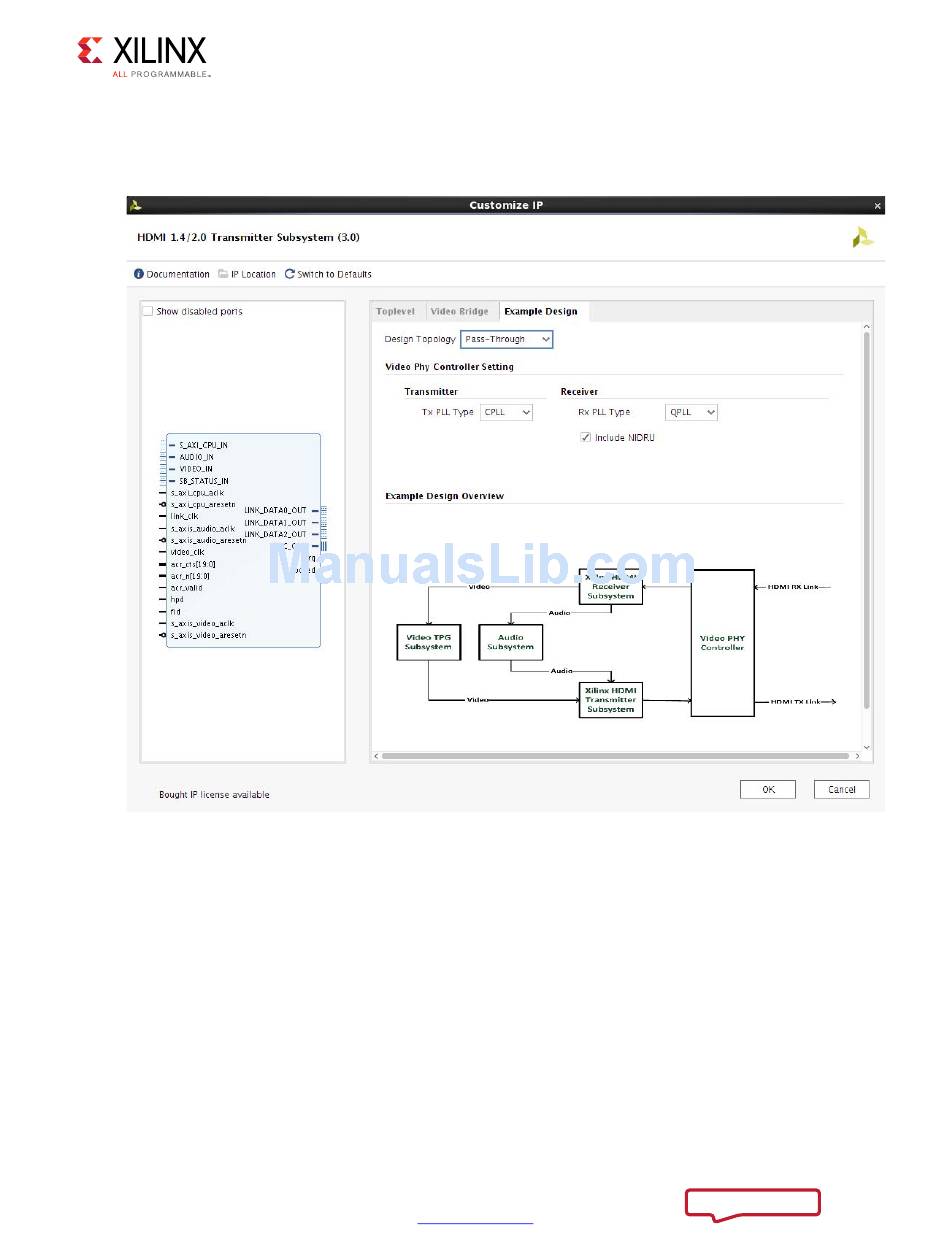
Task: Close the Customize IP dialog
Action: point(878,205)
